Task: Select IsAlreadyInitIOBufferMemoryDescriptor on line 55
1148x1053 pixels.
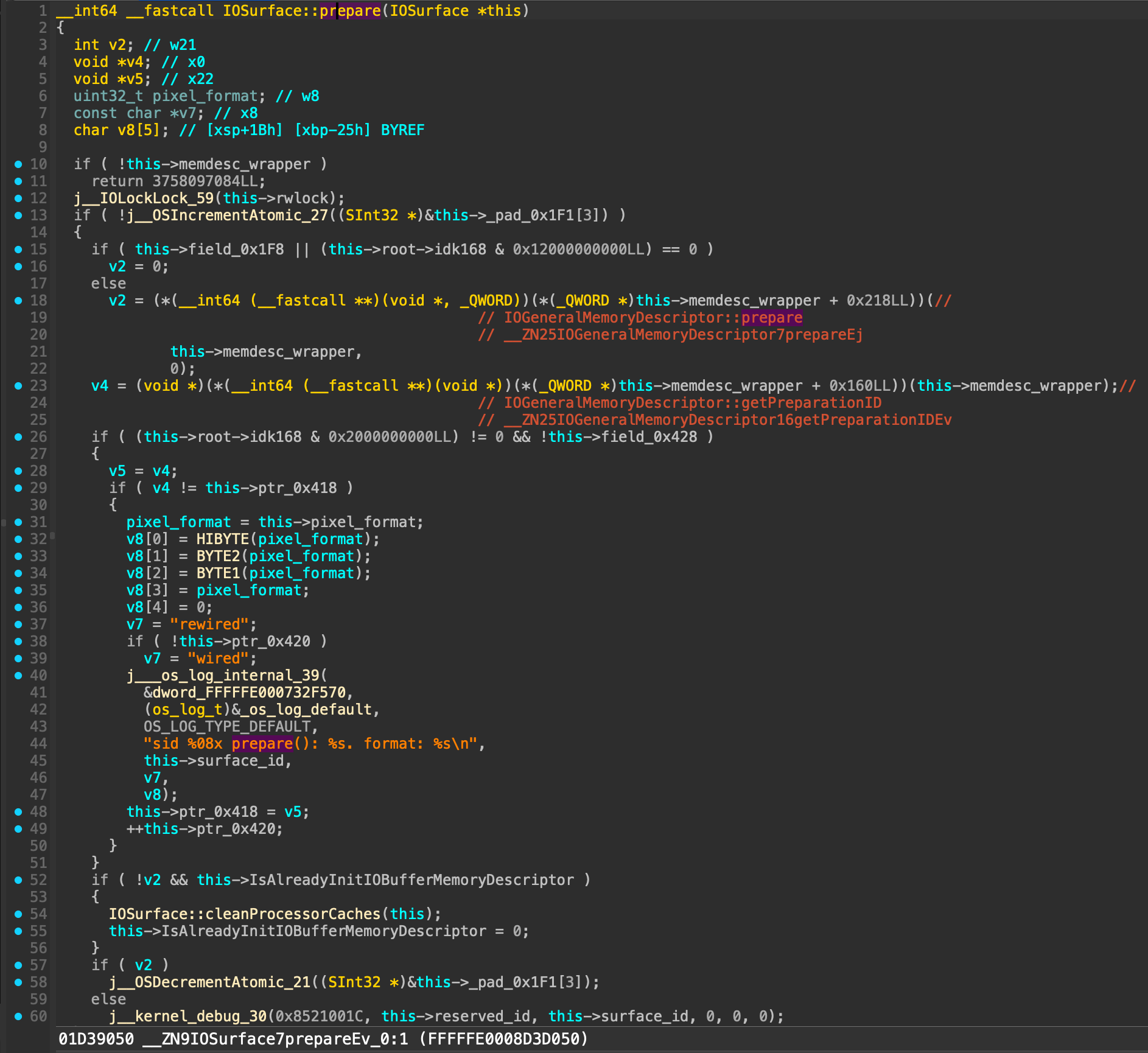Action: [324, 931]
